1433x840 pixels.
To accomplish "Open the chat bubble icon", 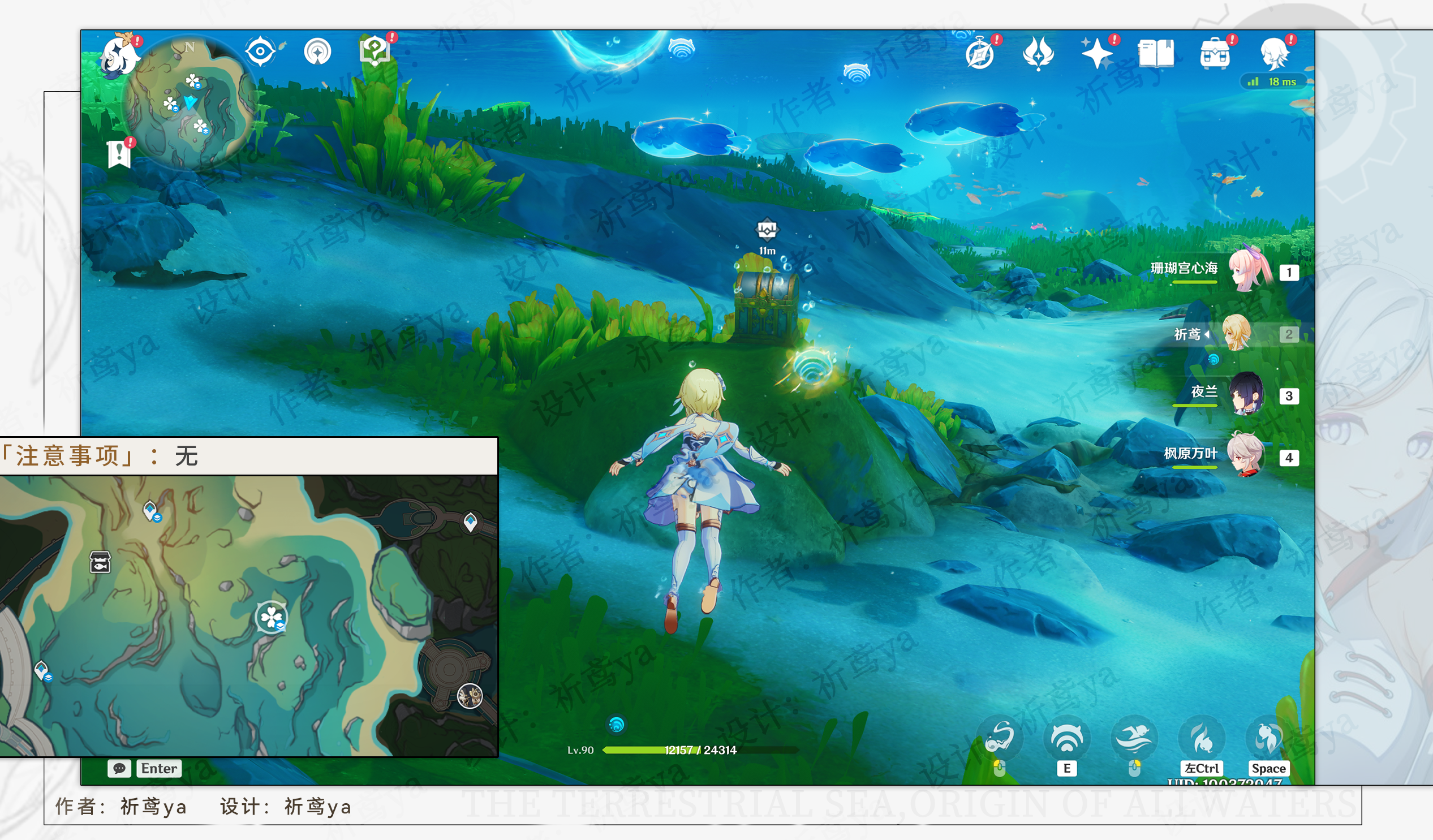I will 119,769.
